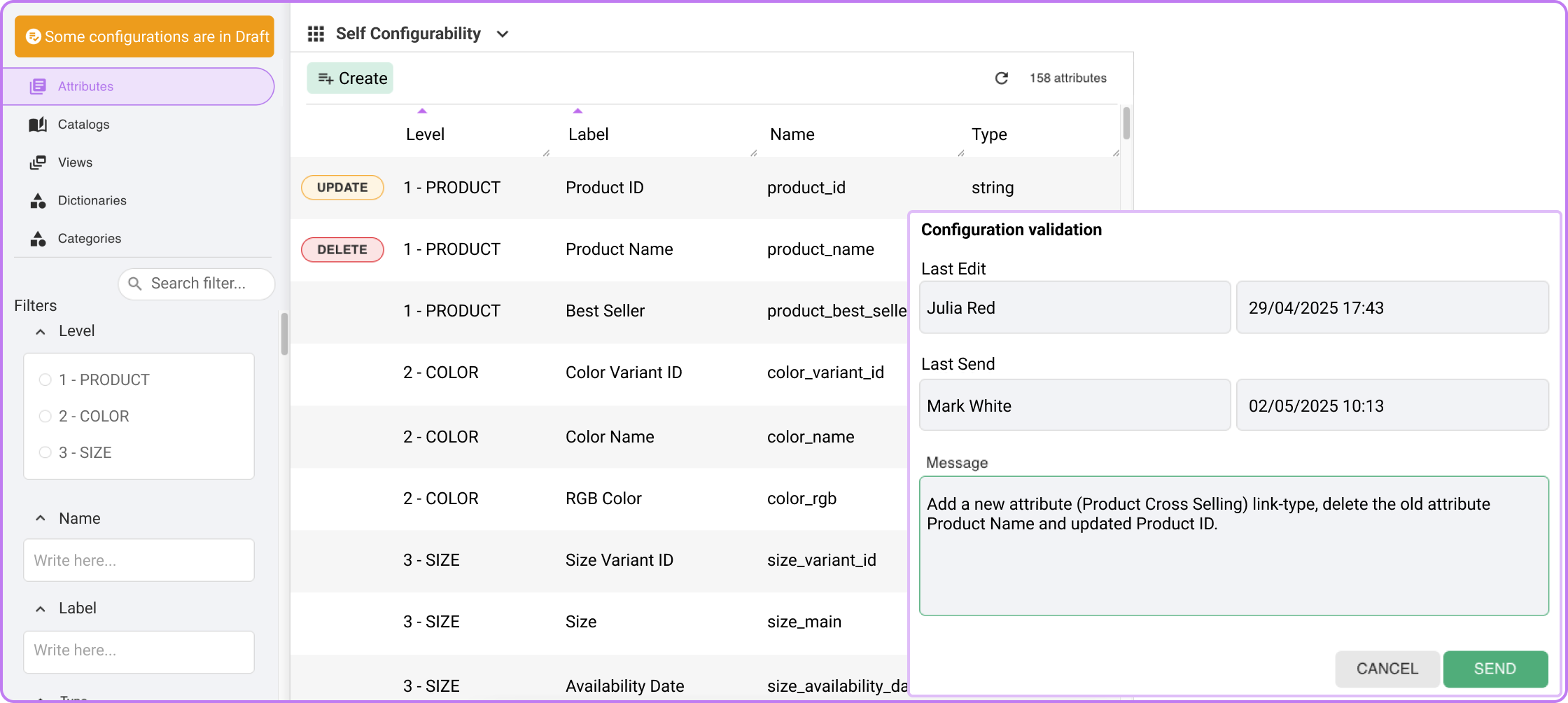Focus the Label filter Write here field

point(139,651)
